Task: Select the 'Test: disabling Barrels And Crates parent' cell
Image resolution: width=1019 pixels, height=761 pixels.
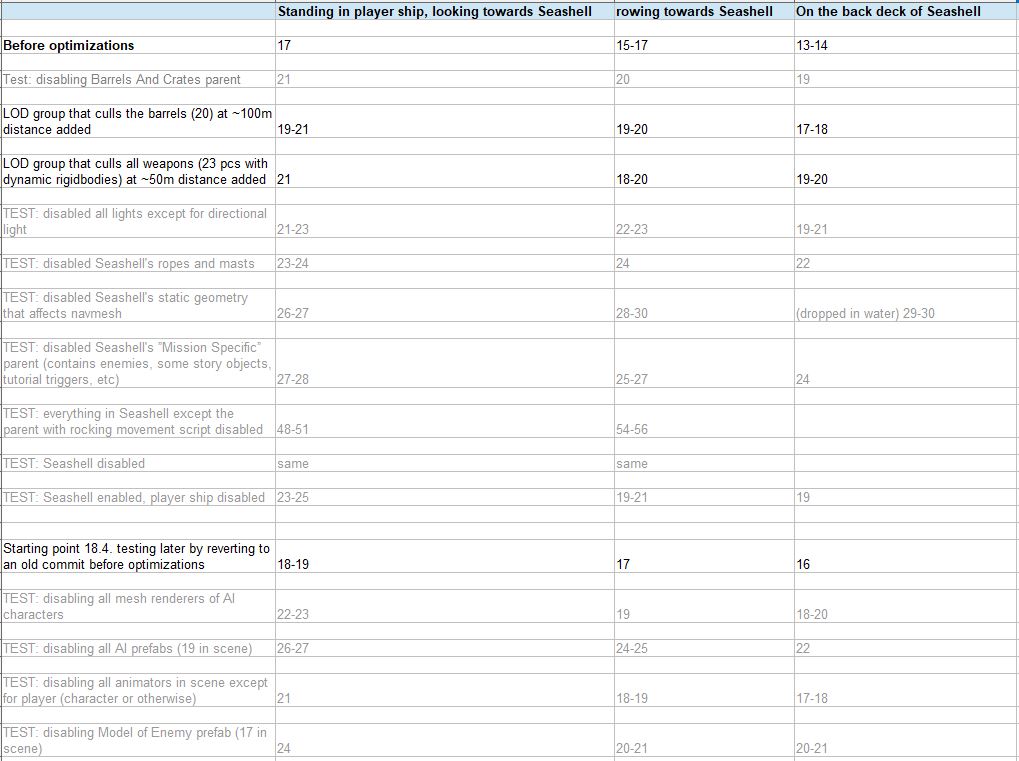Action: [122, 80]
